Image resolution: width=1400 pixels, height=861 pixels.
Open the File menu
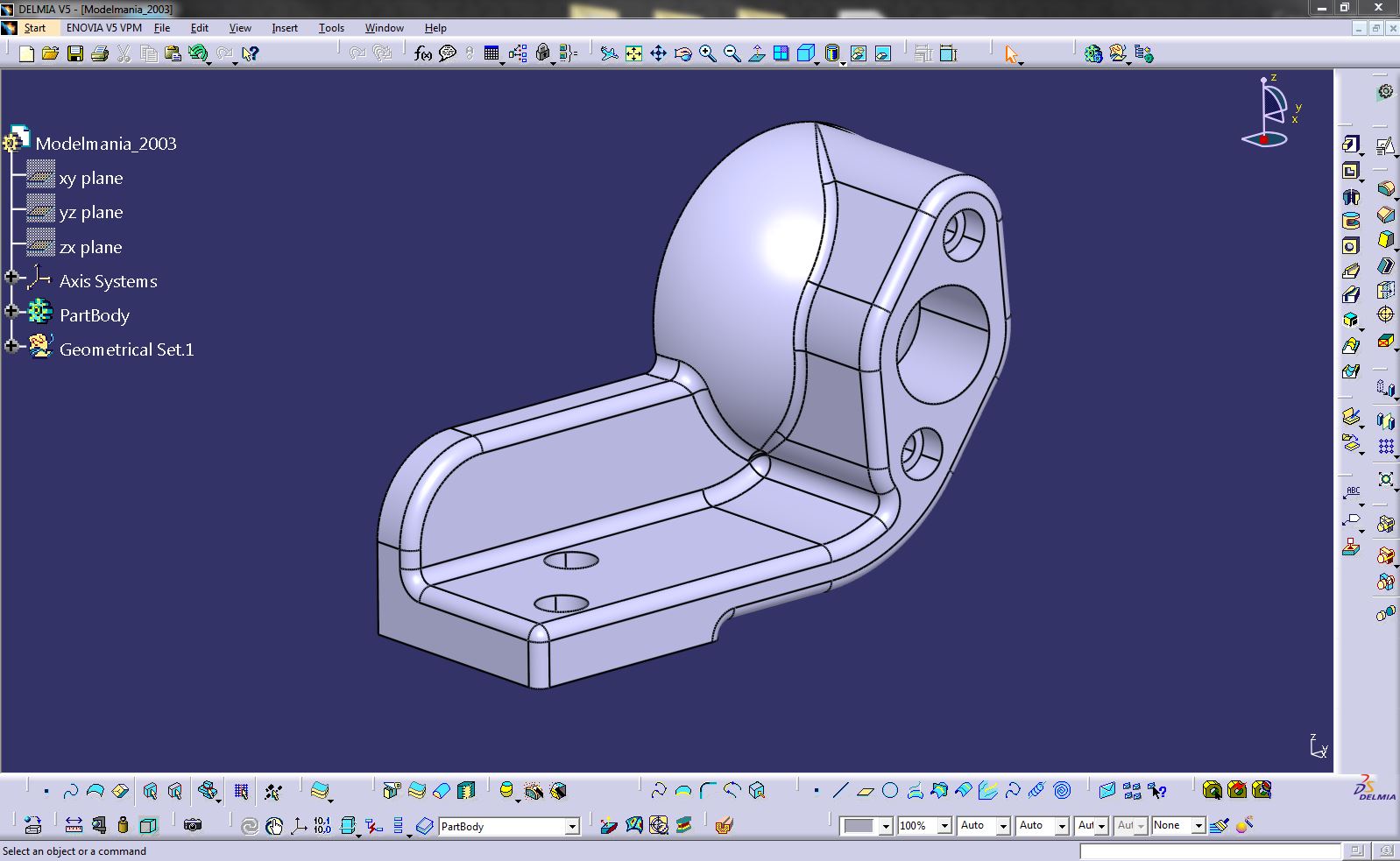tap(162, 28)
